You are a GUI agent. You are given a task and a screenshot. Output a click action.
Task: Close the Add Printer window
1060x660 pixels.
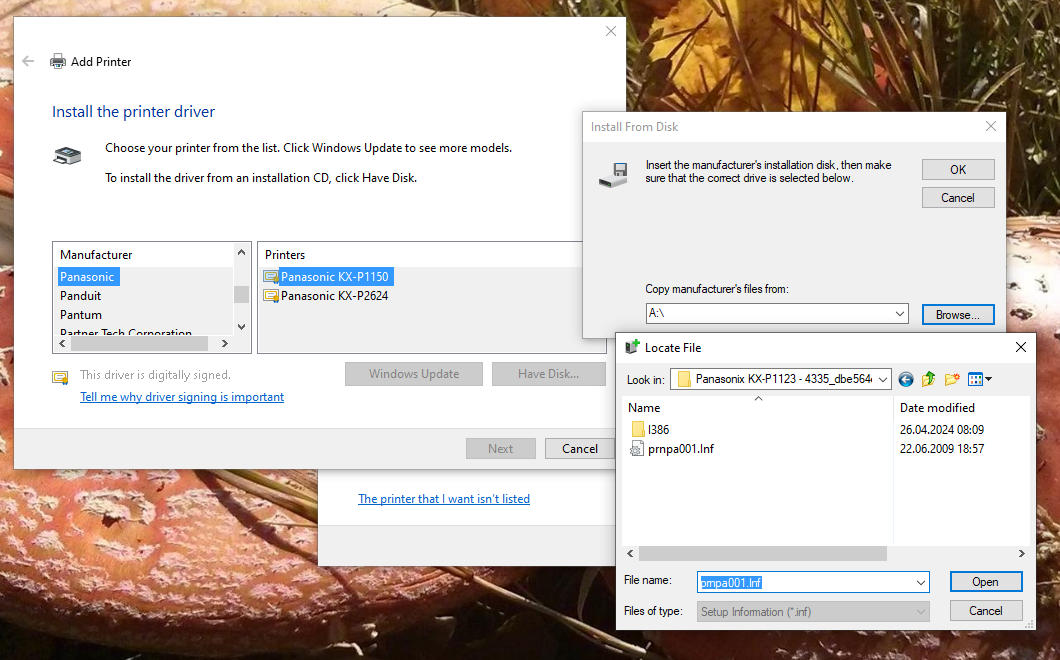pyautogui.click(x=611, y=31)
